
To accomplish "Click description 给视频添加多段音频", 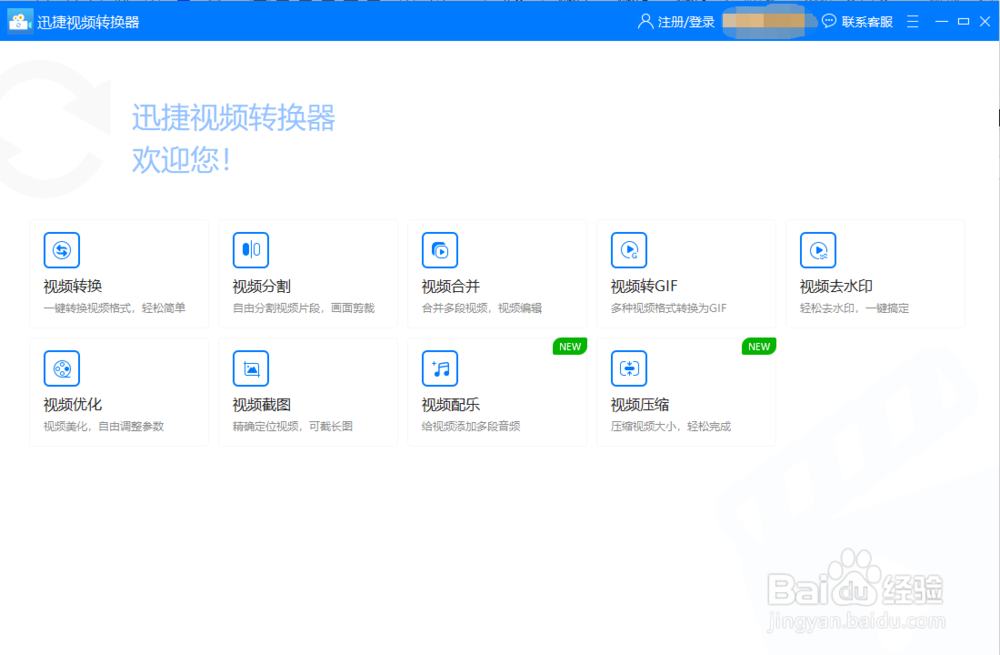I will 471,426.
